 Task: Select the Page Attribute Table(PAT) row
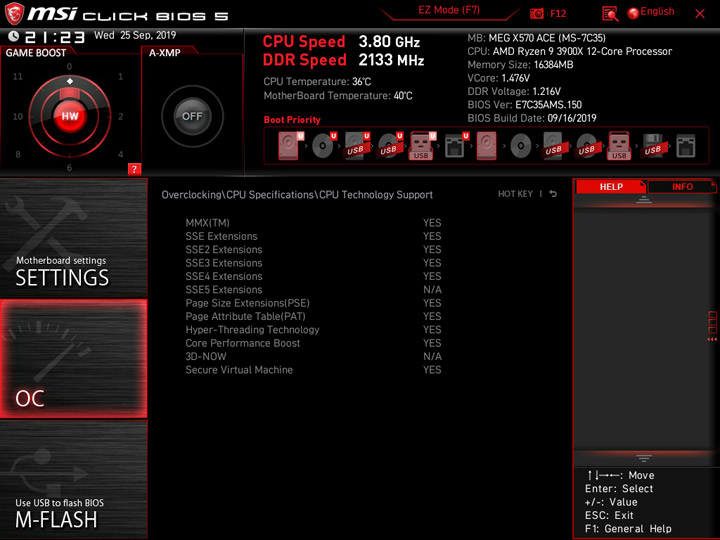313,316
